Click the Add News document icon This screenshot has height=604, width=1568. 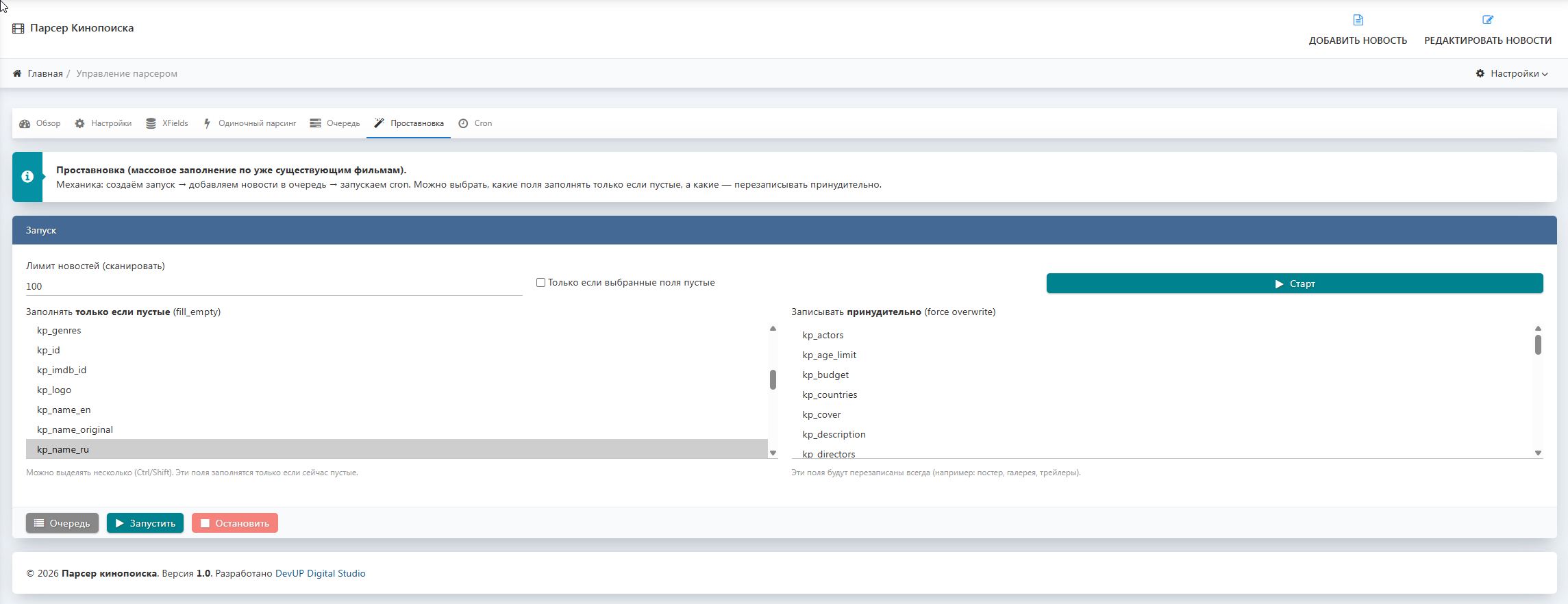[1358, 20]
